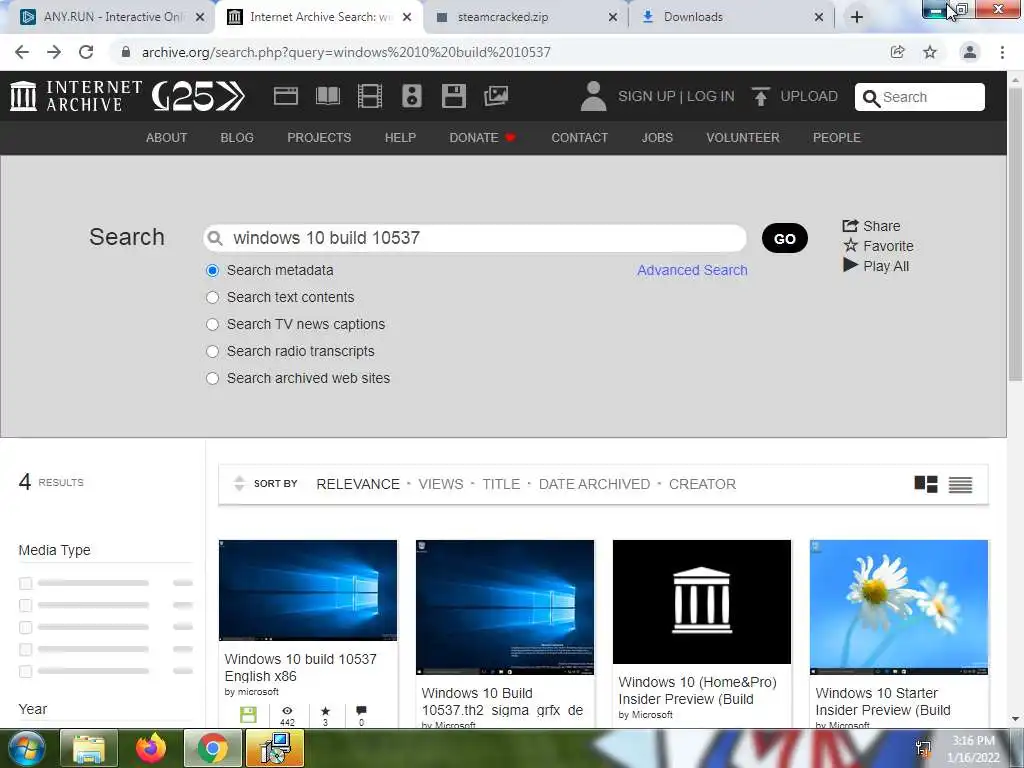Click the main search query field
This screenshot has height=768, width=1024.
point(475,238)
